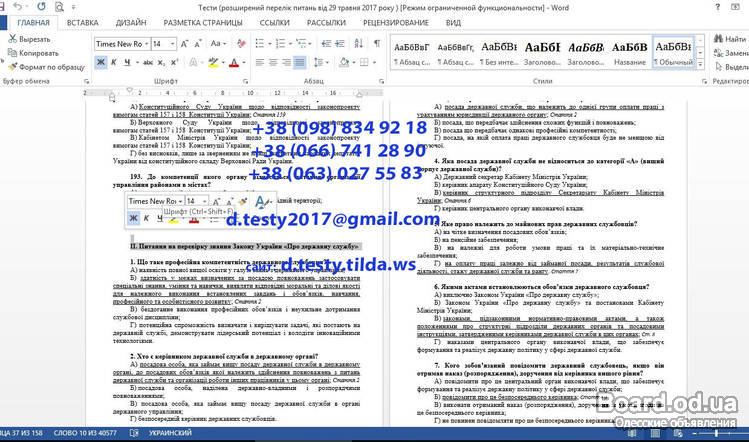
Task: Adjust the zoom slider in status bar
Action: tap(716, 433)
